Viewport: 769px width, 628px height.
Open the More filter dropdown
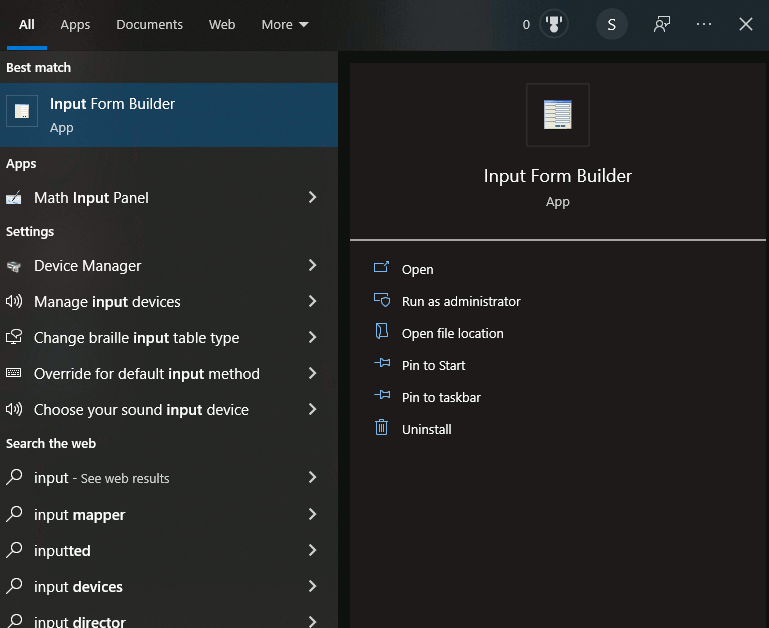coord(285,25)
